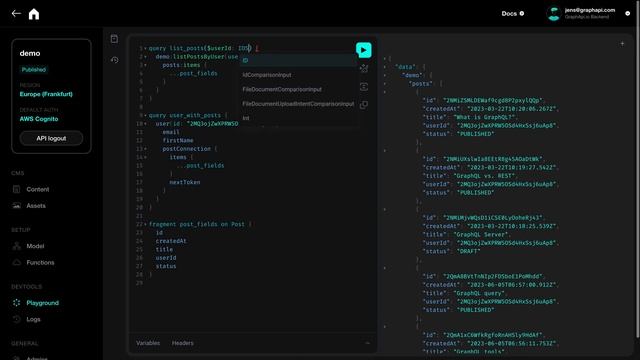
Task: Click the API logout button
Action: point(51,138)
